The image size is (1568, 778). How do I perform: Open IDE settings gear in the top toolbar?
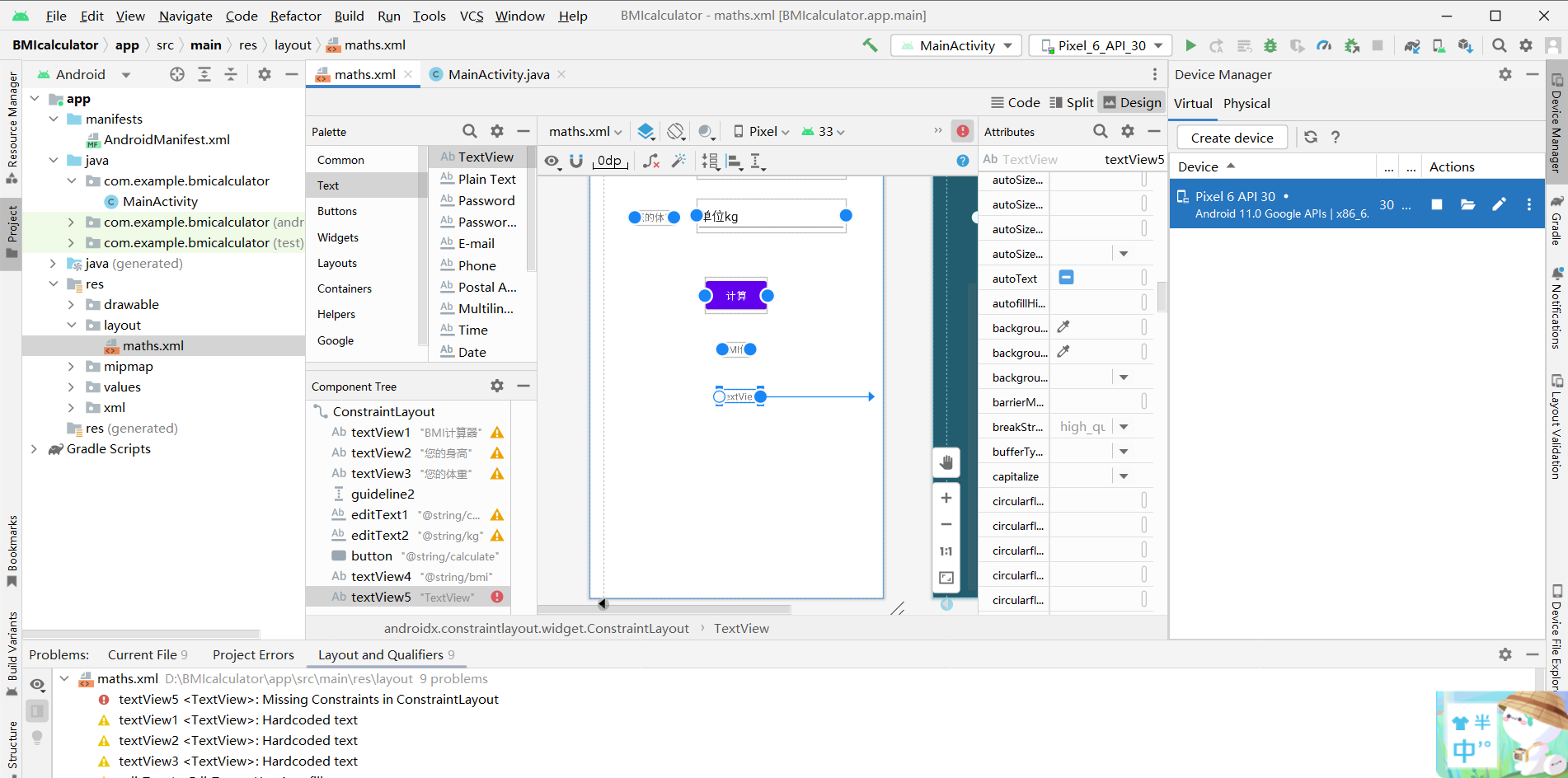point(1526,45)
